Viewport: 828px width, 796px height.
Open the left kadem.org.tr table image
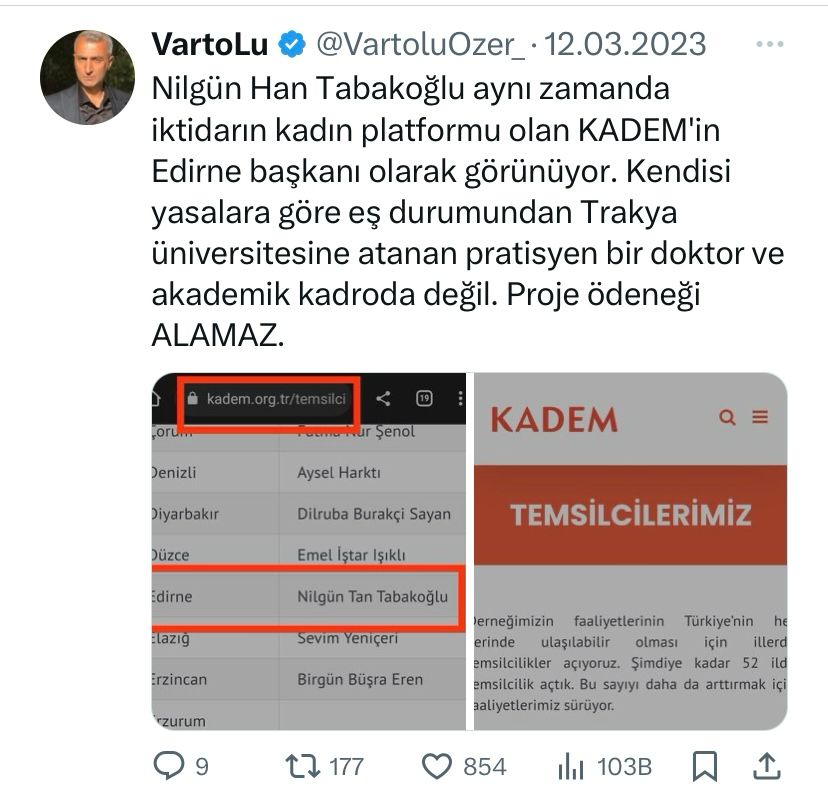pyautogui.click(x=309, y=551)
